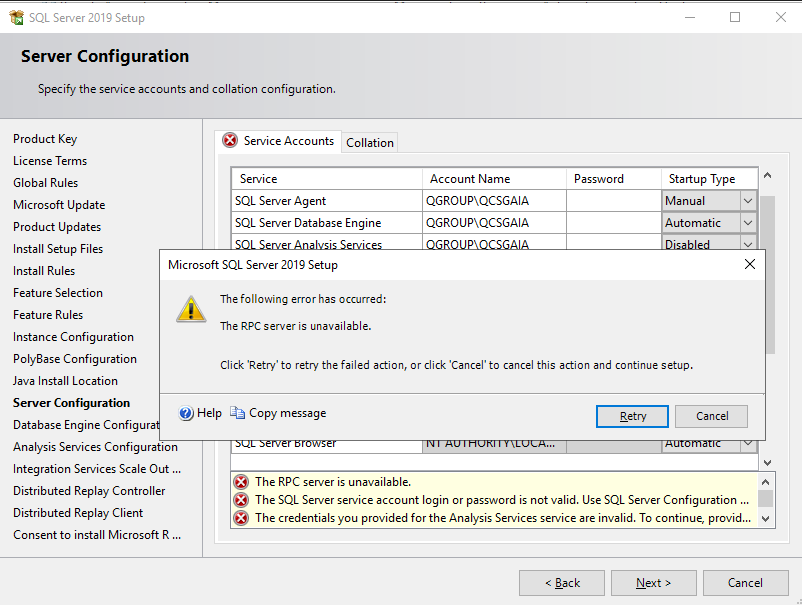Open Startup Type dropdown for SQL Server Browser

coord(748,444)
